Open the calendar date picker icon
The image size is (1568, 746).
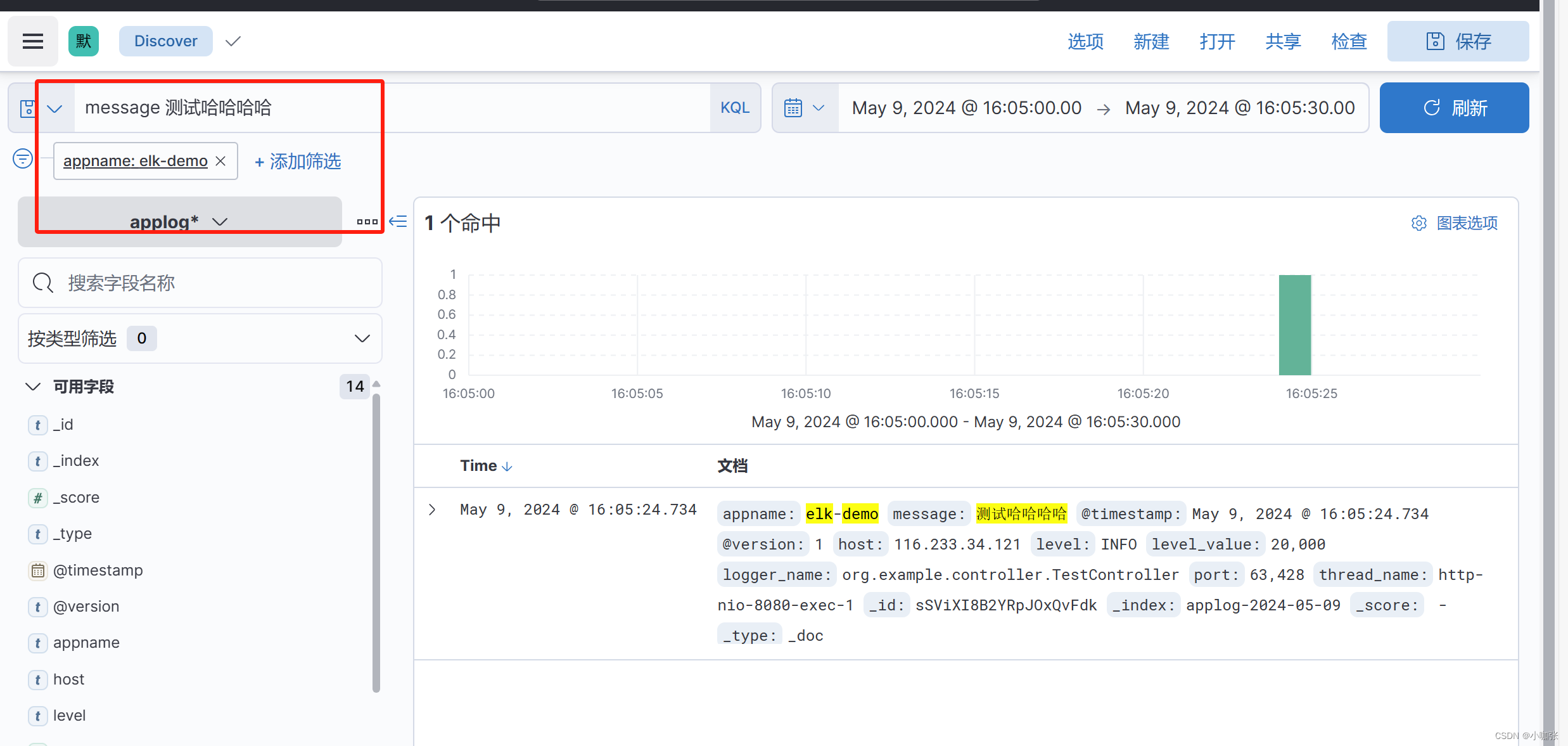point(793,107)
